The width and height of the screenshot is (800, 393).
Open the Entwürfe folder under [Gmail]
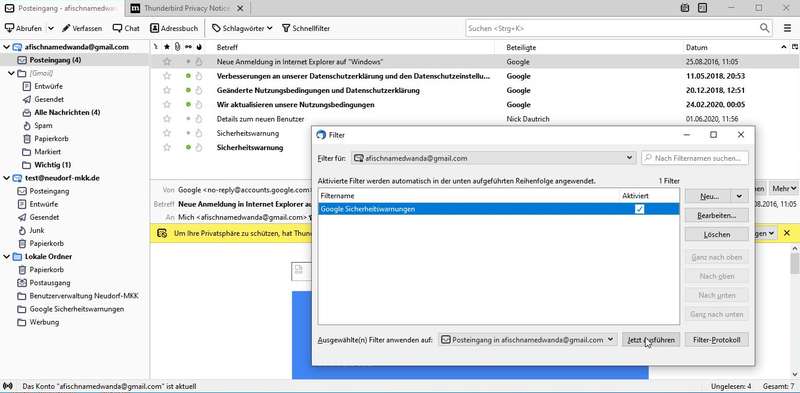pos(48,86)
